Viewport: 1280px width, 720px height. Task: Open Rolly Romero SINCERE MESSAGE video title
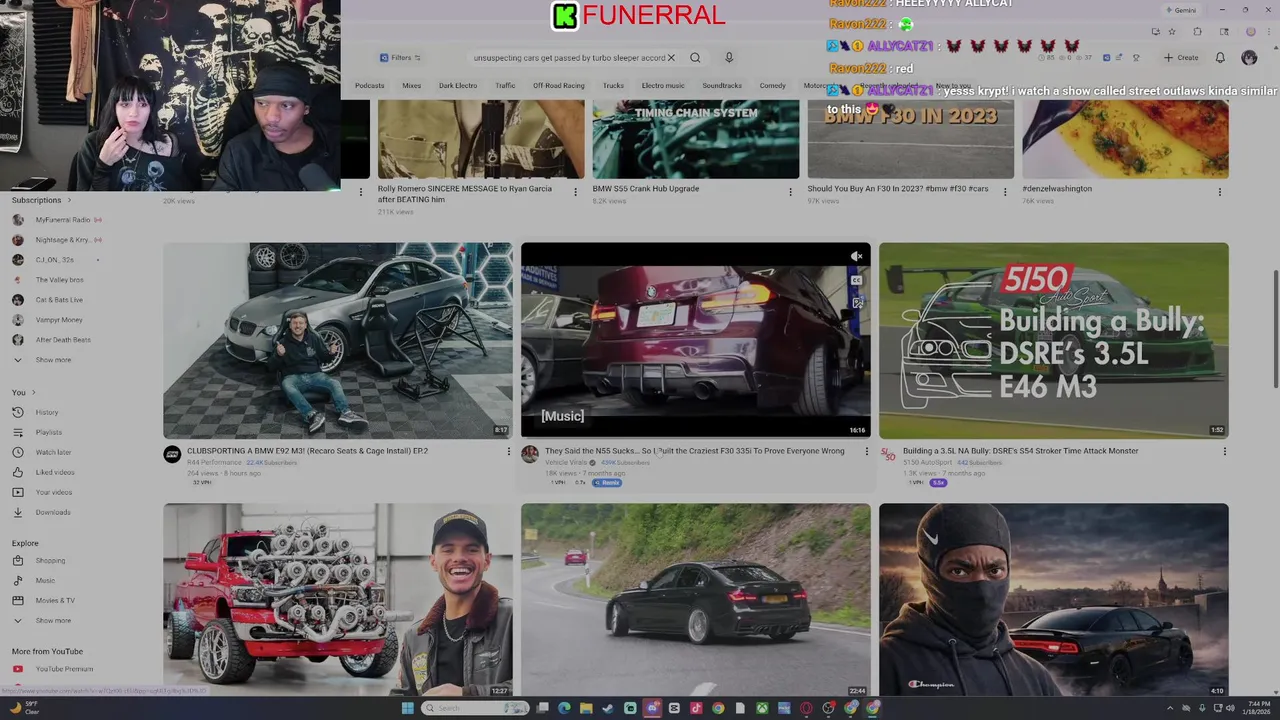(465, 194)
